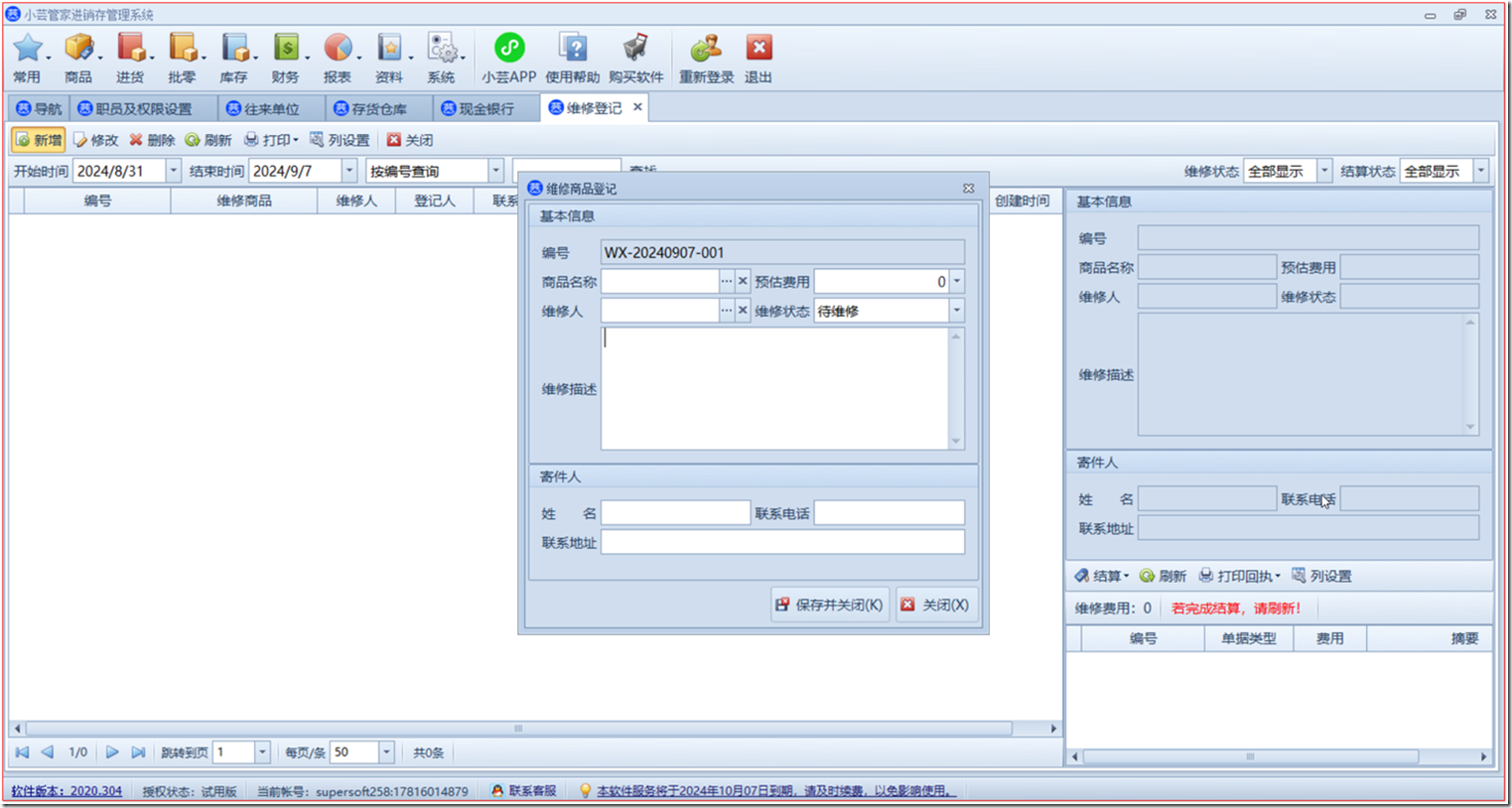Image resolution: width=1512 pixels, height=808 pixels.
Task: Click 刷新 in the right settlement panel
Action: (1163, 576)
